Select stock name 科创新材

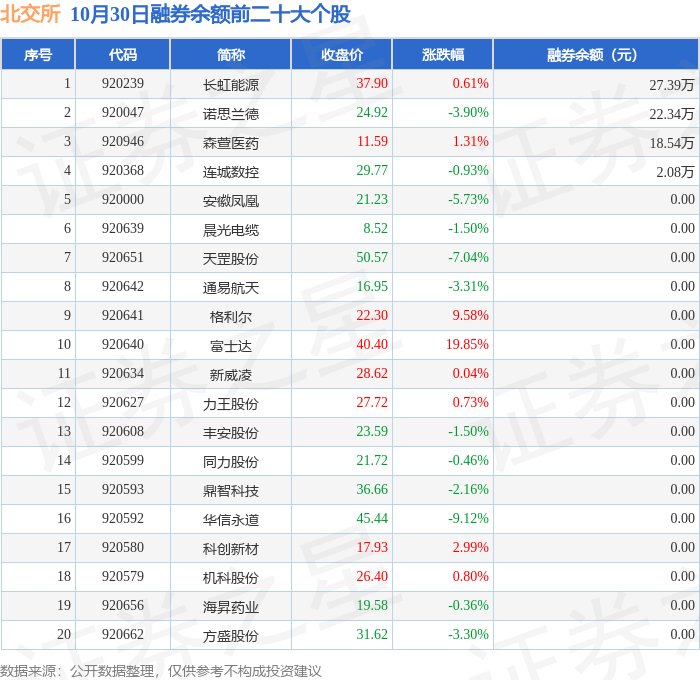[231, 549]
